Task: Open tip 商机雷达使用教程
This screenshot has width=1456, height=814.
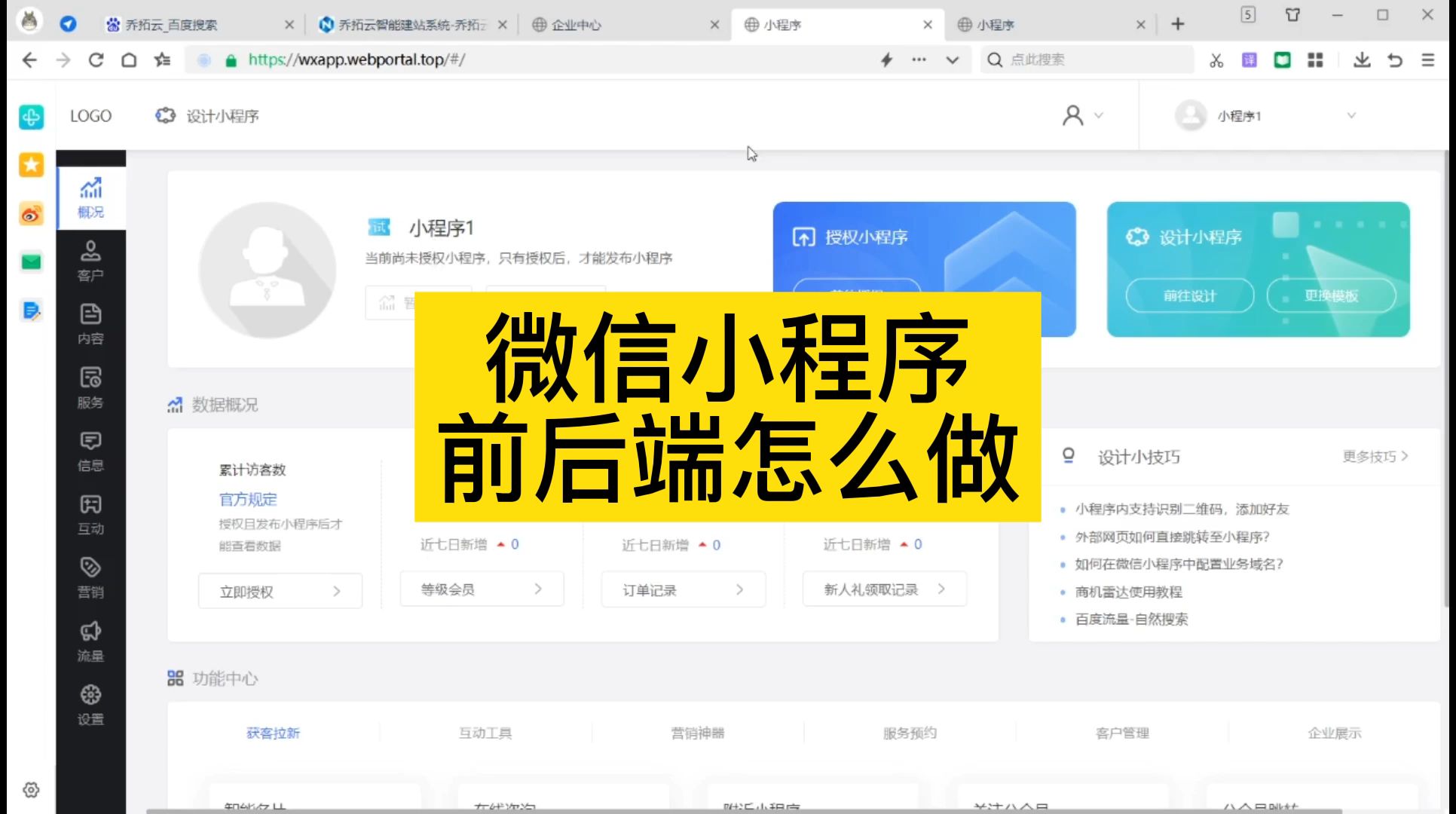Action: 1129,592
